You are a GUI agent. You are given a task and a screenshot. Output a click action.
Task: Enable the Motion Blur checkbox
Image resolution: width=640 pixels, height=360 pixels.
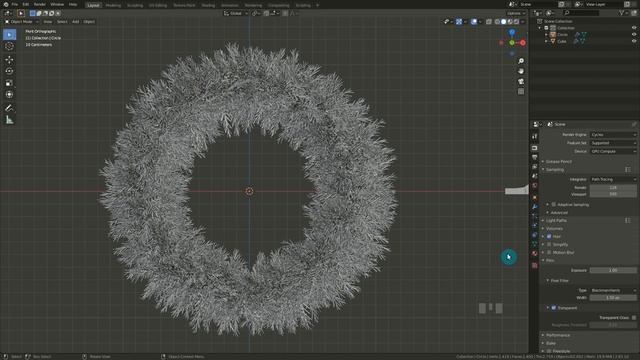coord(549,252)
